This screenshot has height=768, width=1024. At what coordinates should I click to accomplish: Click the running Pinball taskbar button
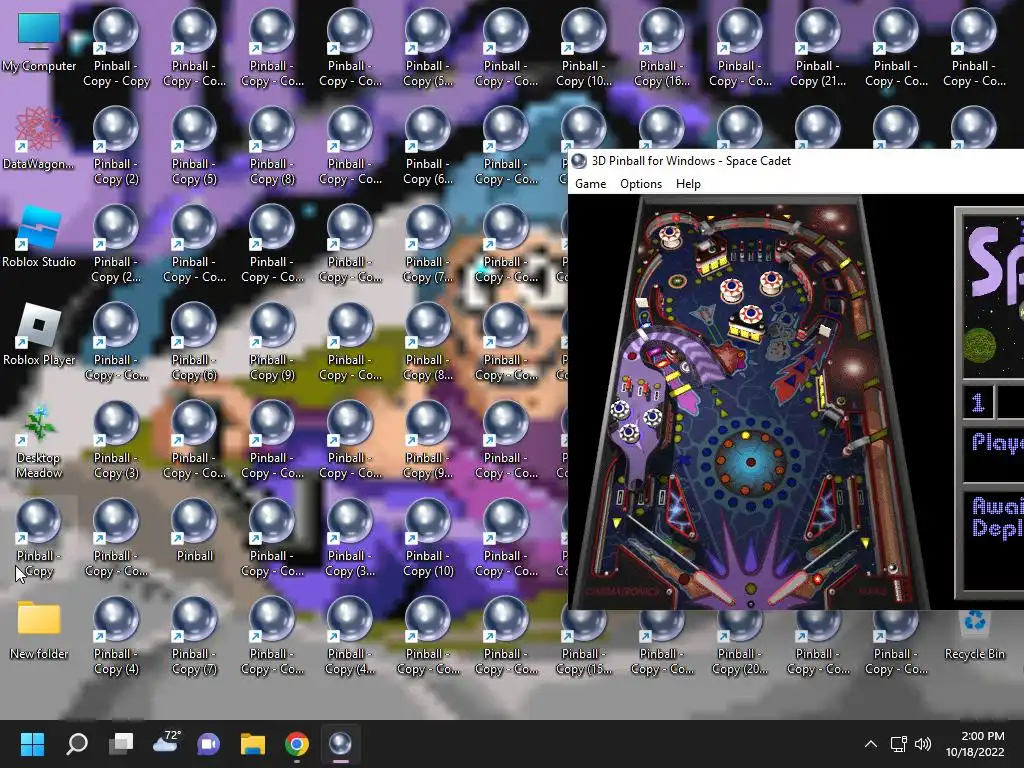[340, 744]
